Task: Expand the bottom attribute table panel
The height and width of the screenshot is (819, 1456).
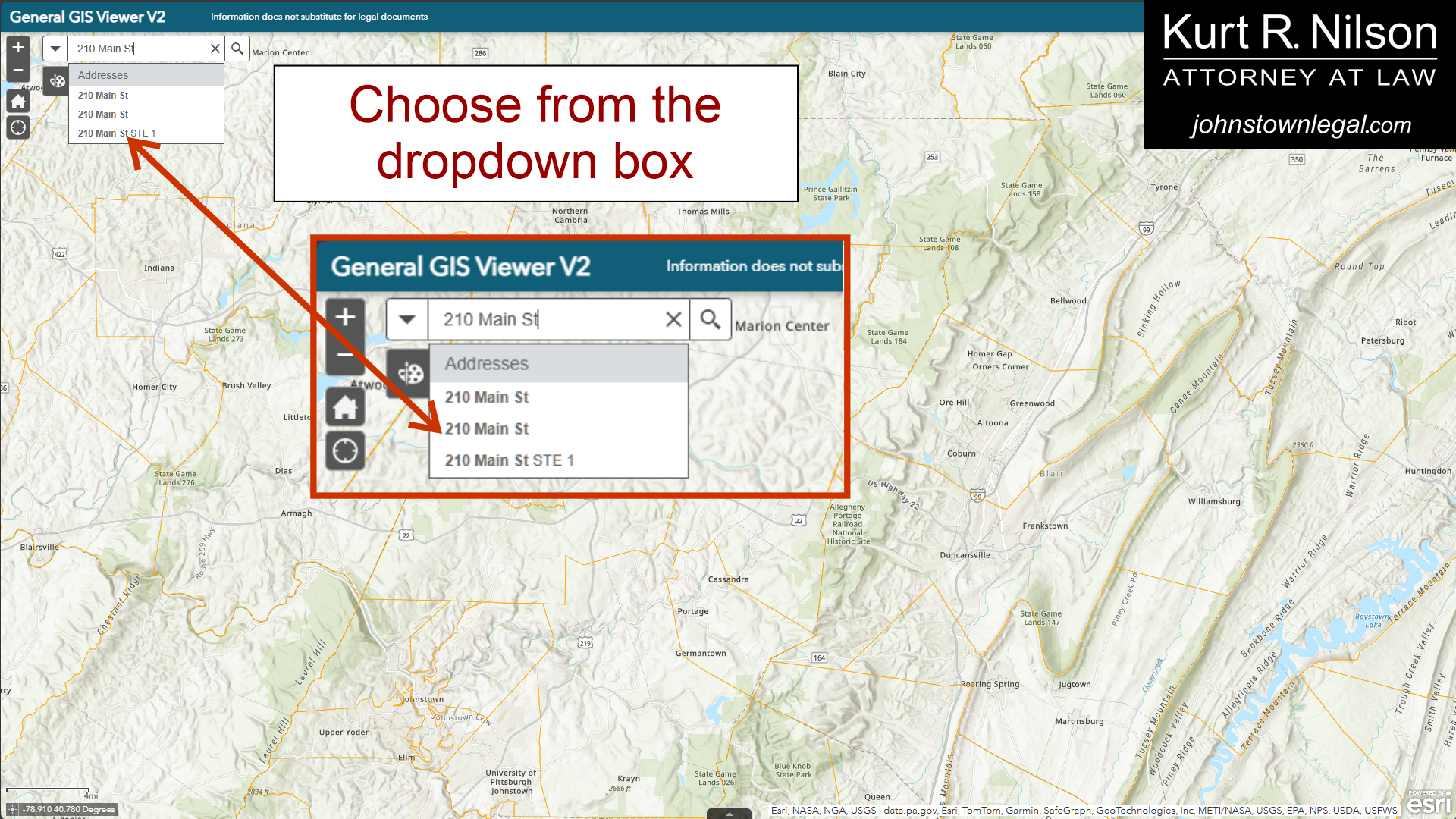Action: tap(729, 814)
